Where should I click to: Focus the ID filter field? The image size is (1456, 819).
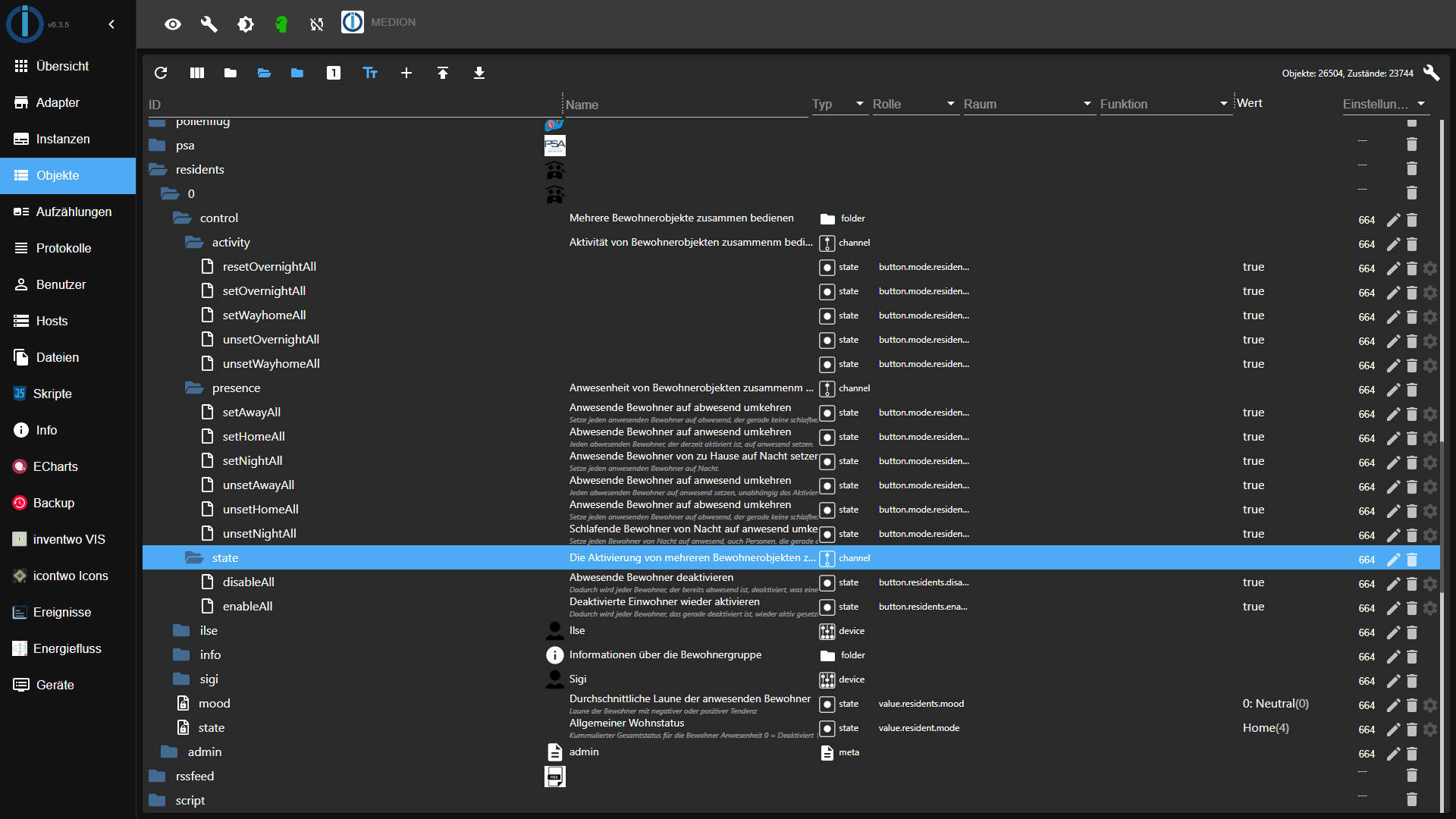pos(353,105)
